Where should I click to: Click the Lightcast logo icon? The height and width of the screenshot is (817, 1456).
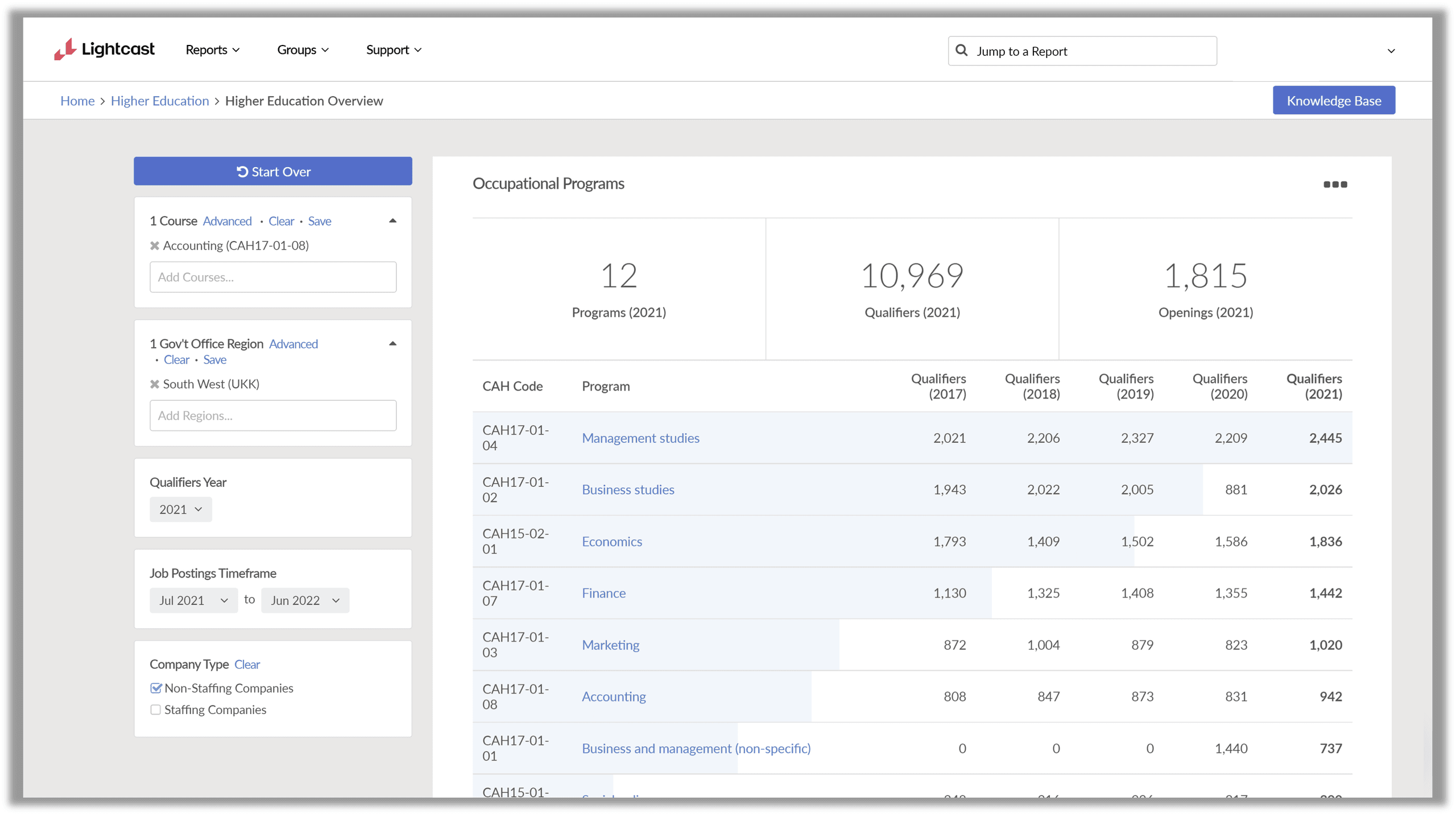tap(65, 49)
